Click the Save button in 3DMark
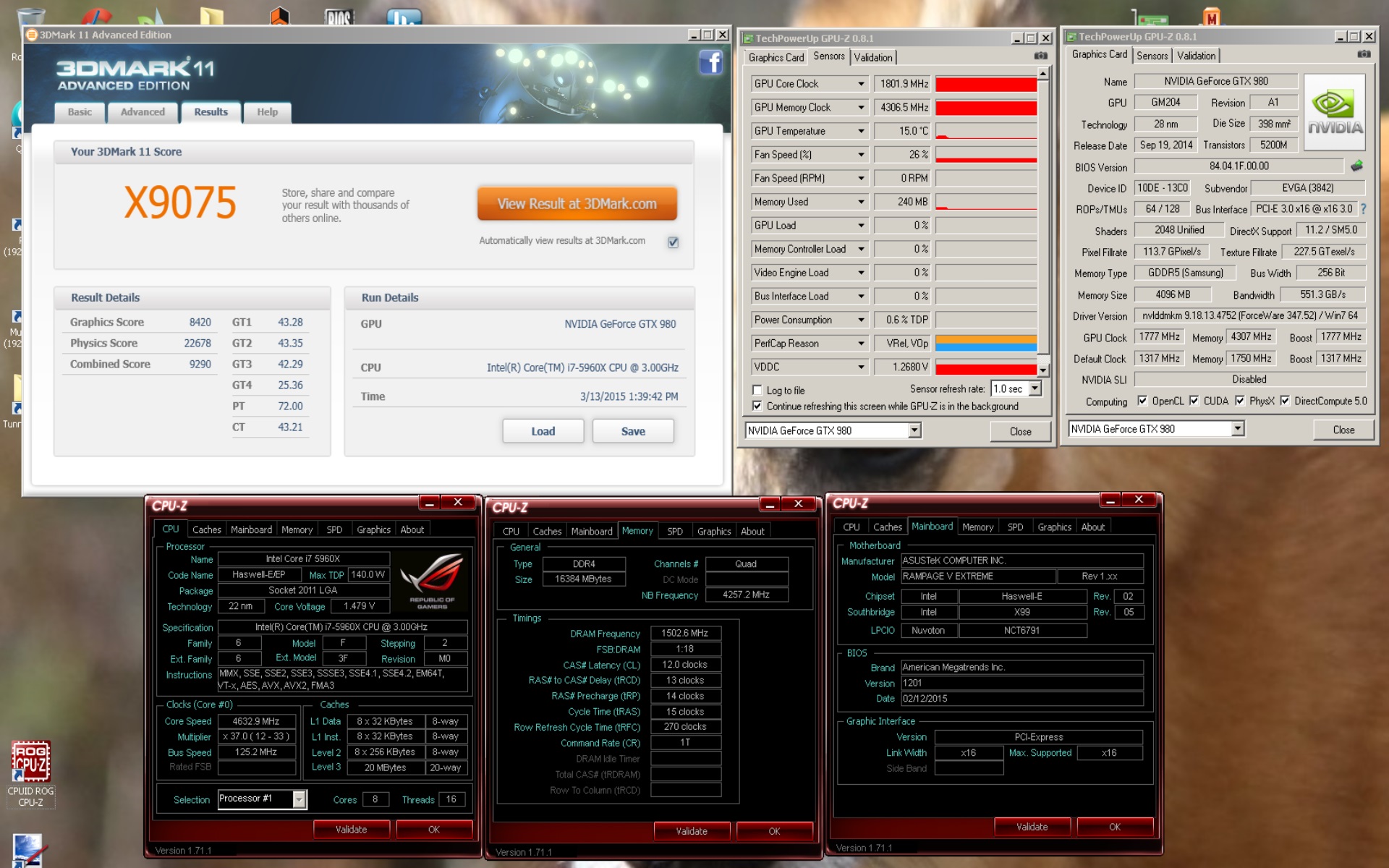Viewport: 1389px width, 868px height. point(633,431)
